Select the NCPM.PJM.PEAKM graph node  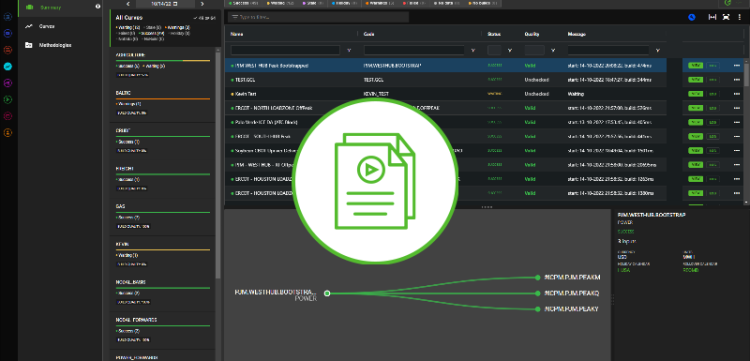point(538,277)
